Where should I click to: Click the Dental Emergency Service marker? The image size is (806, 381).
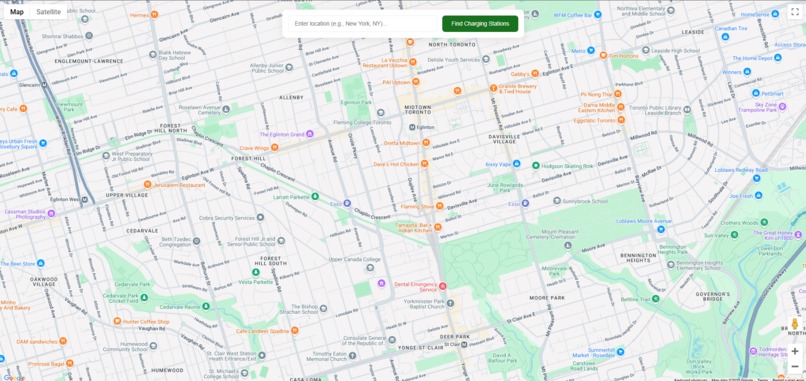click(x=443, y=286)
